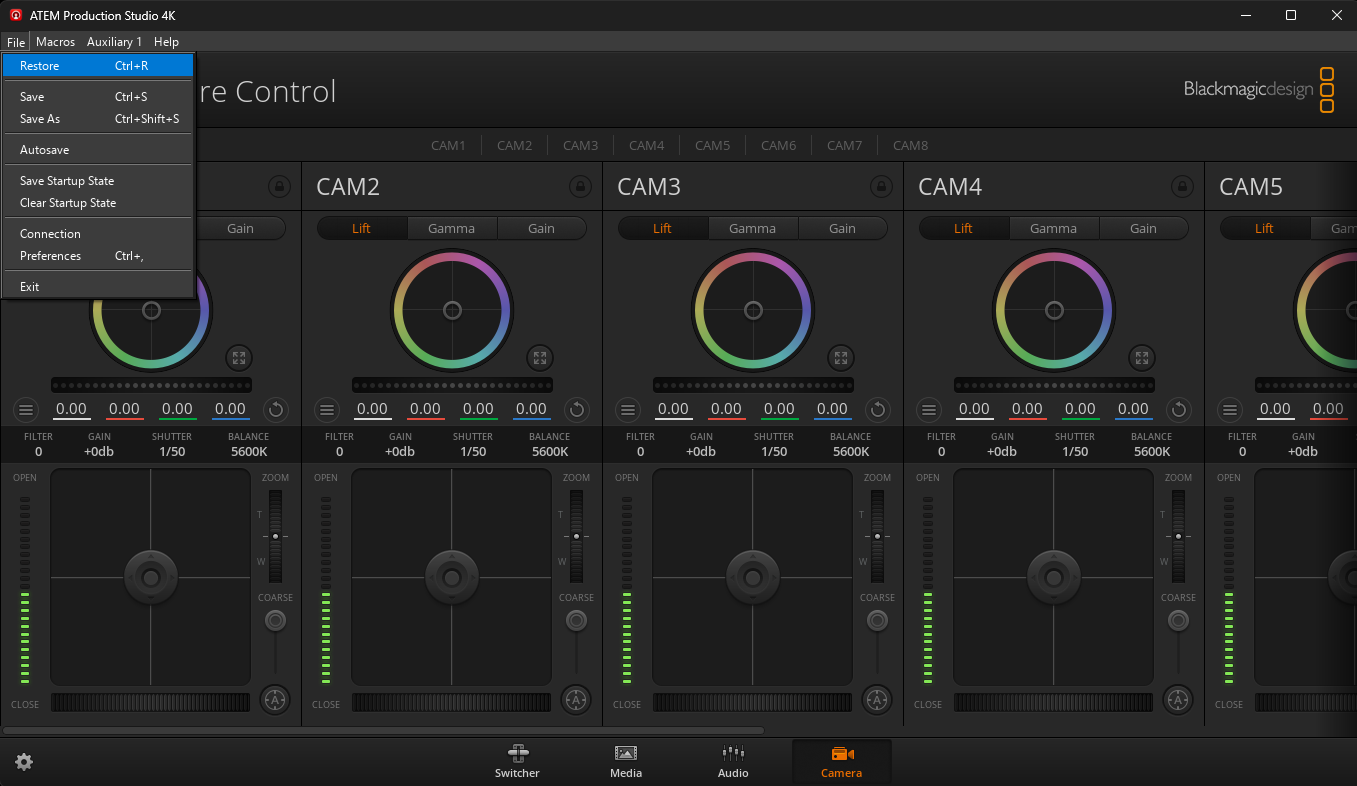
Task: Open the Help menu
Action: 166,42
